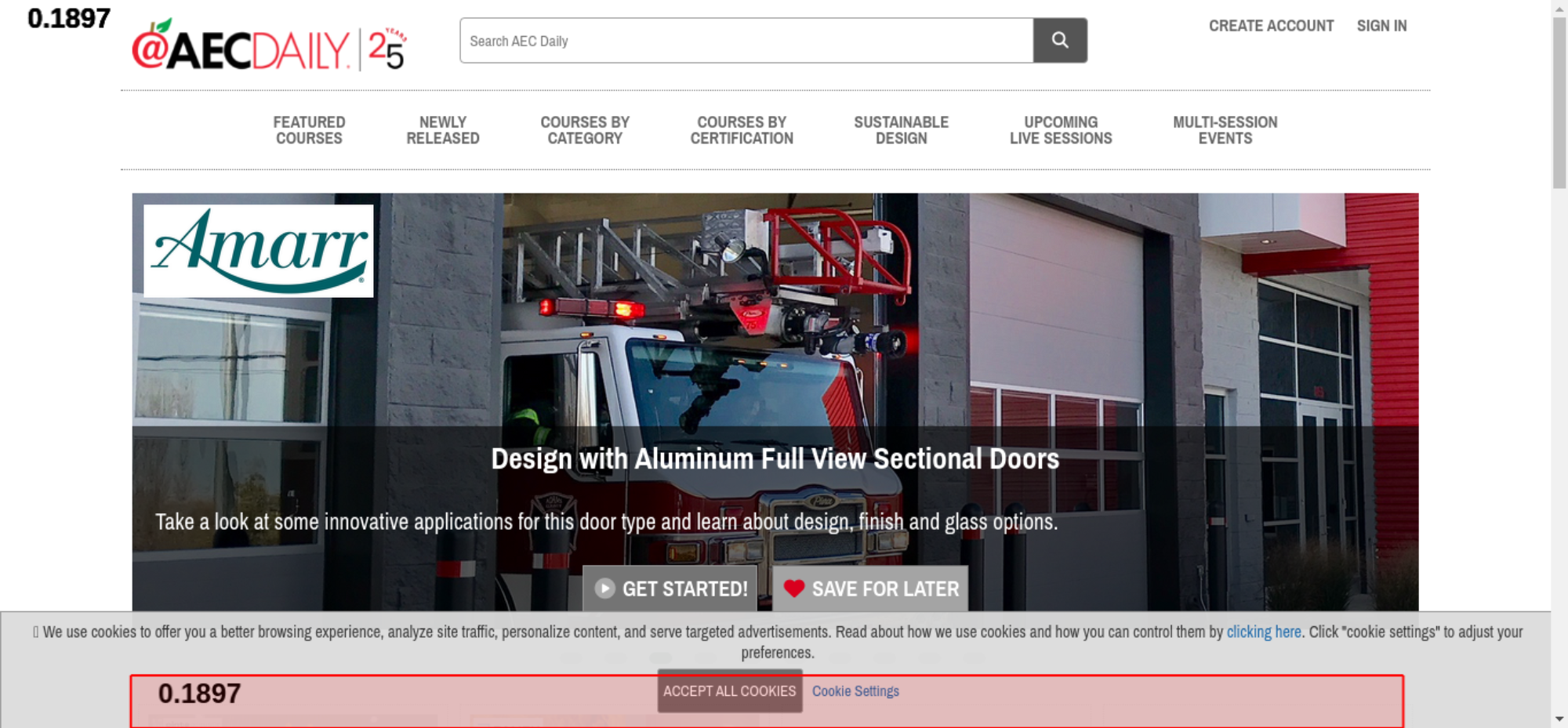
Task: Open Newly Released menu item
Action: coord(443,130)
